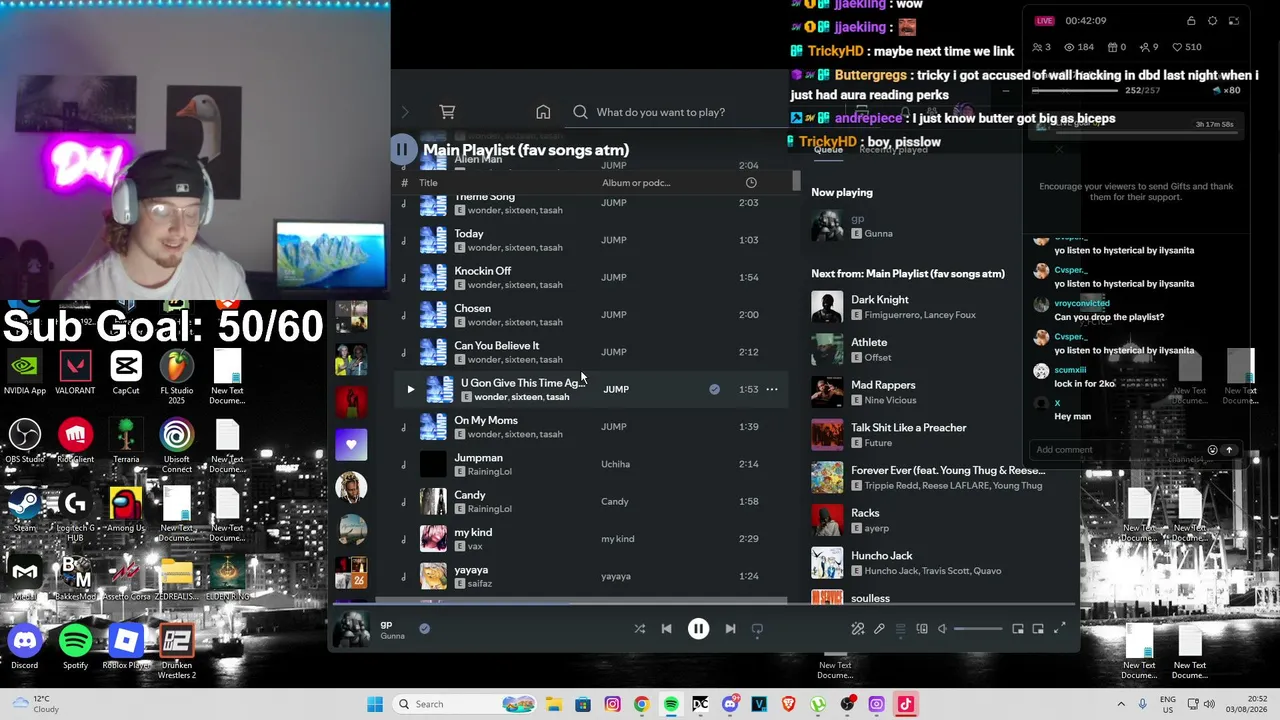Skip to next track in Spotify
This screenshot has width=1280, height=720.
(x=730, y=629)
